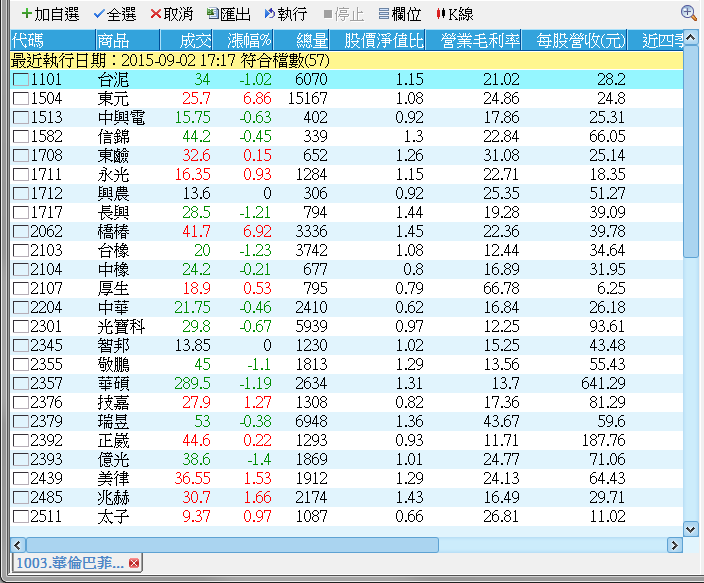Image resolution: width=704 pixels, height=583 pixels.
Task: Select the 技嘉 stock name
Action: pos(113,402)
